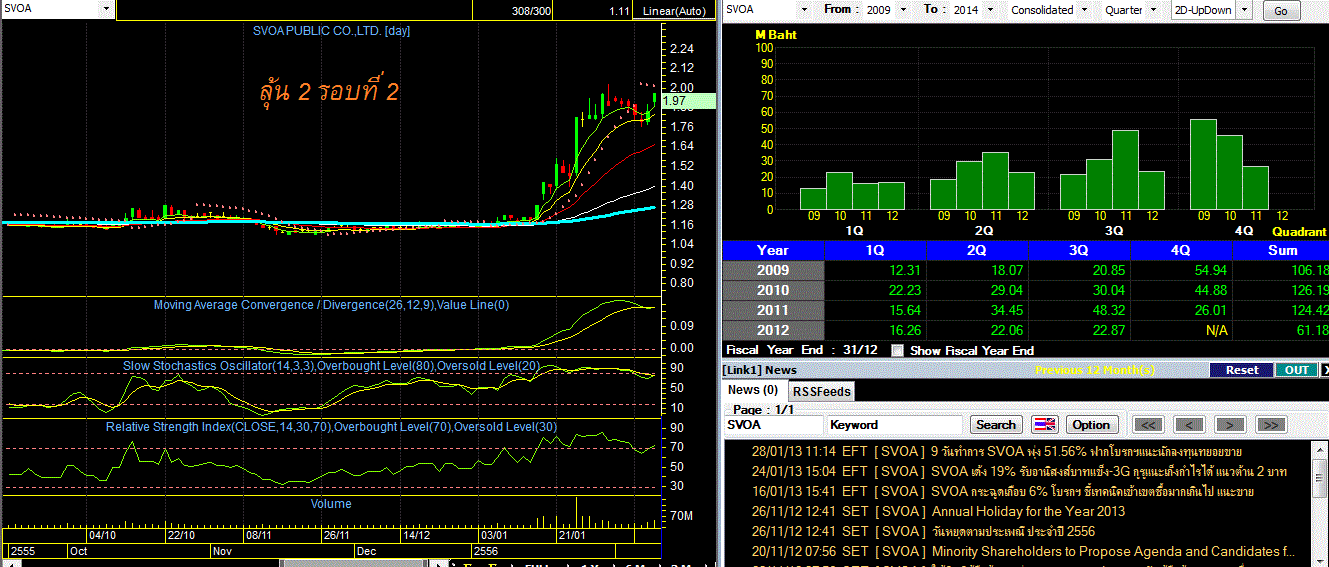Open the 24/01/13 15:04 EFT SVOA news item
The width and height of the screenshot is (1329, 567).
(x=1018, y=471)
